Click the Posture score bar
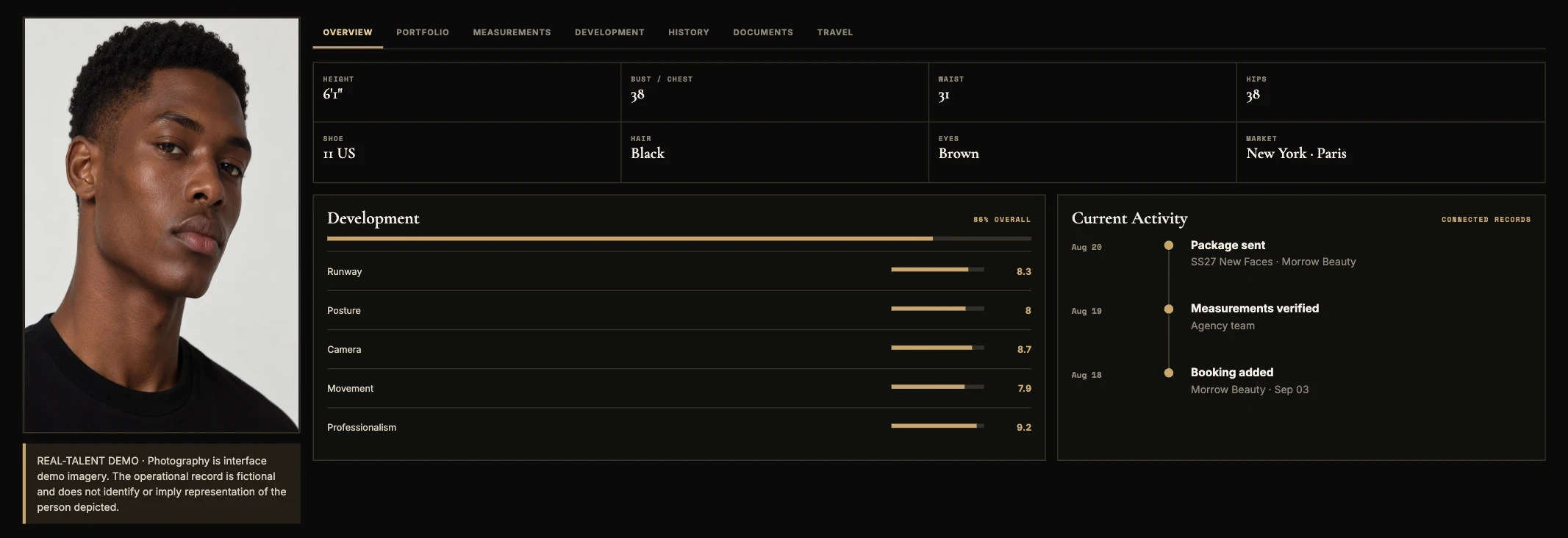This screenshot has width=1568, height=538. pos(937,309)
